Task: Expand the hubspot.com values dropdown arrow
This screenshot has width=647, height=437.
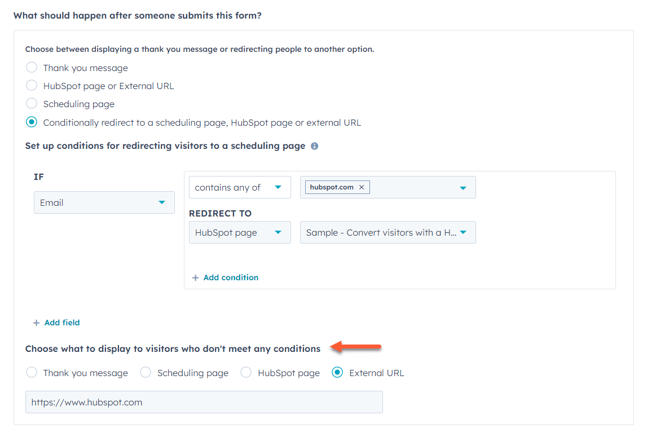Action: coord(463,188)
